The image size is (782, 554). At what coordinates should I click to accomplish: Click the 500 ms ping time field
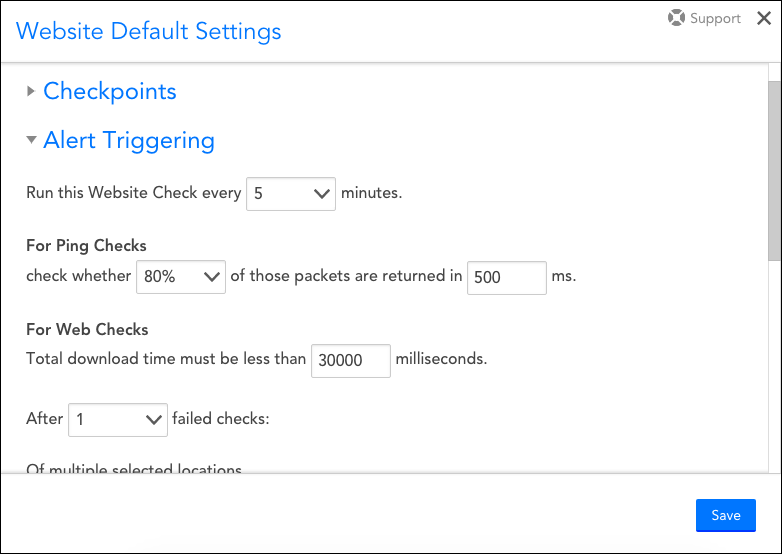click(506, 277)
